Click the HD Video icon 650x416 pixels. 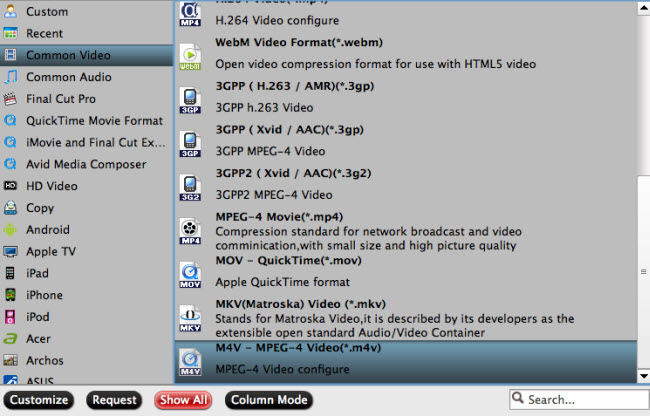tap(10, 186)
